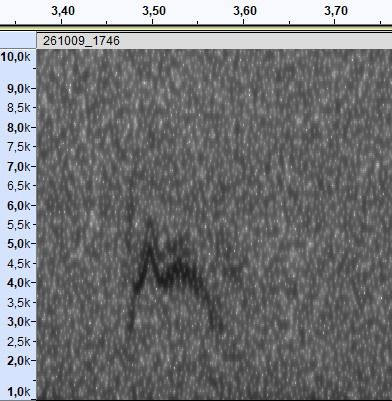The height and width of the screenshot is (401, 392).
Task: Click the 5,5k frequency scale label
Action: 19,225
